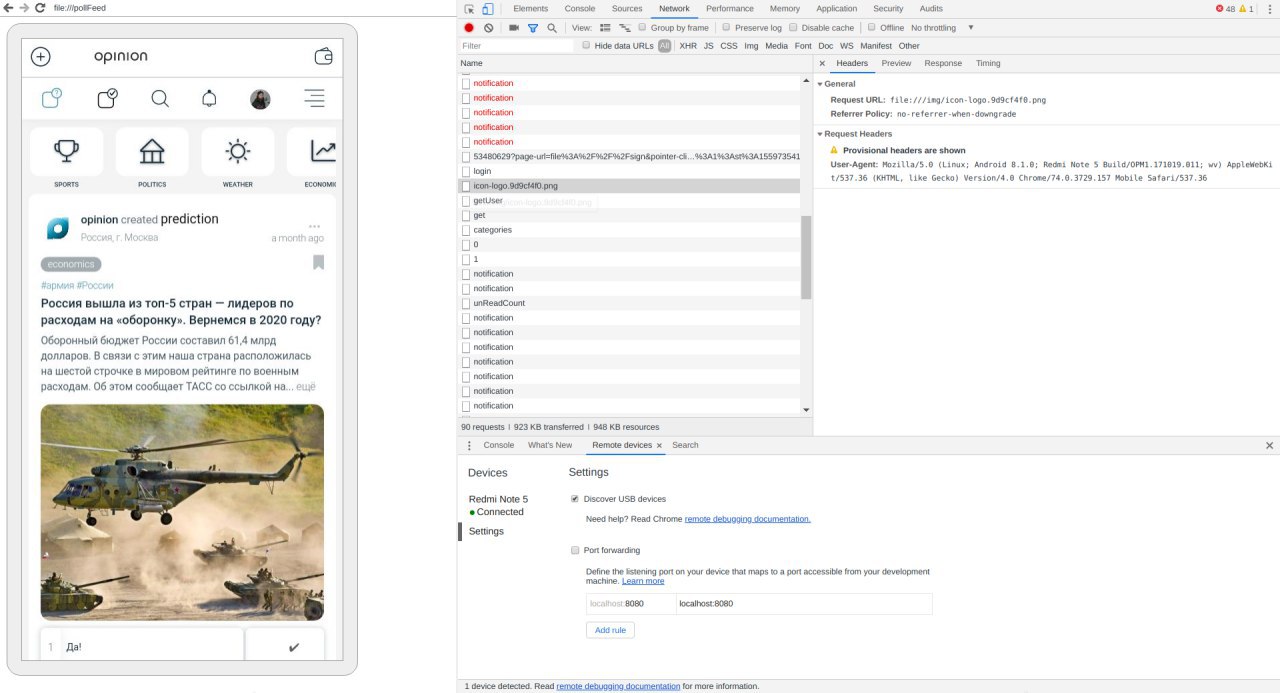Select the Sports trophy category
The height and width of the screenshot is (693, 1280).
67,152
